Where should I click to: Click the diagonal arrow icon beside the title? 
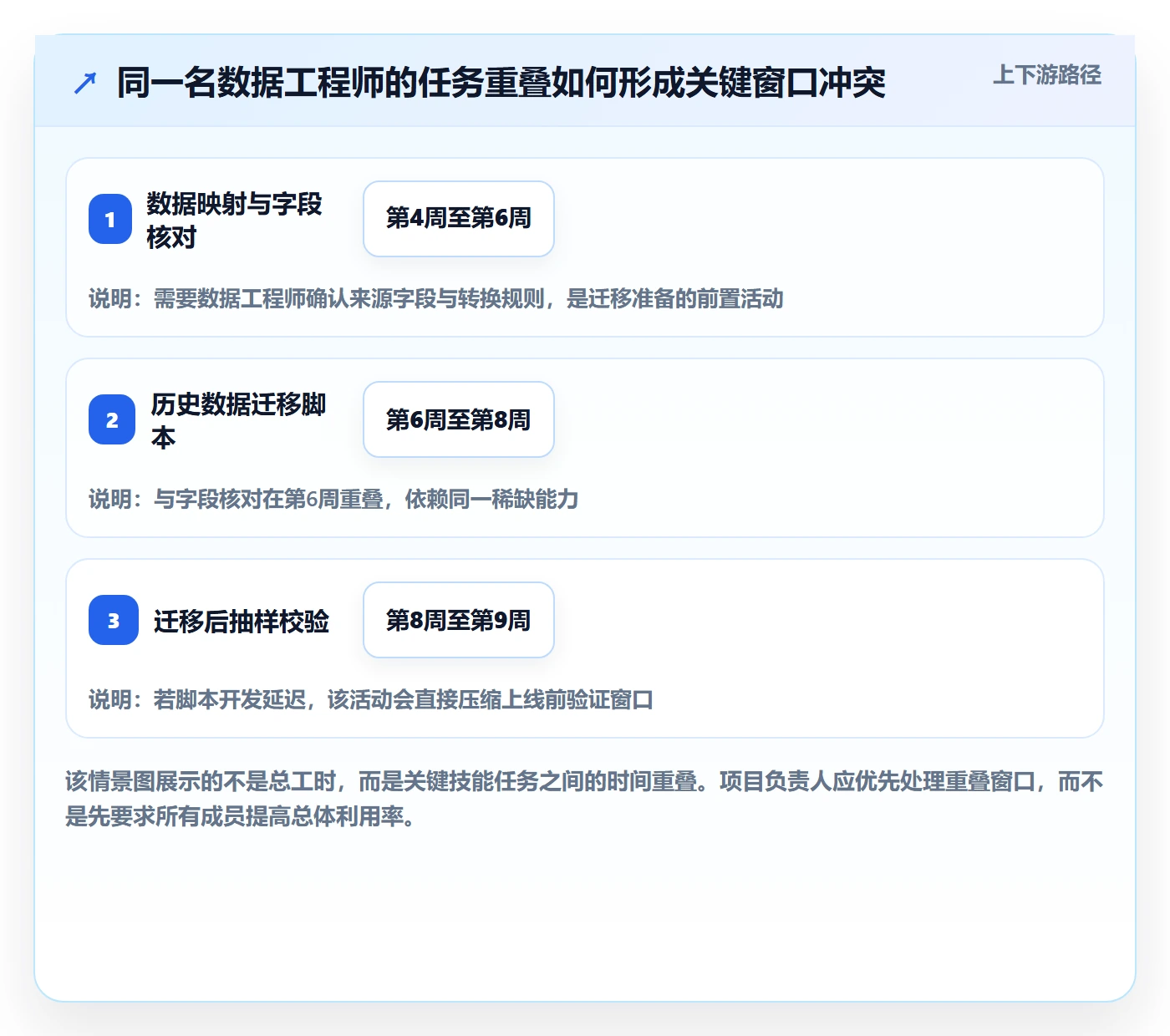coord(85,83)
